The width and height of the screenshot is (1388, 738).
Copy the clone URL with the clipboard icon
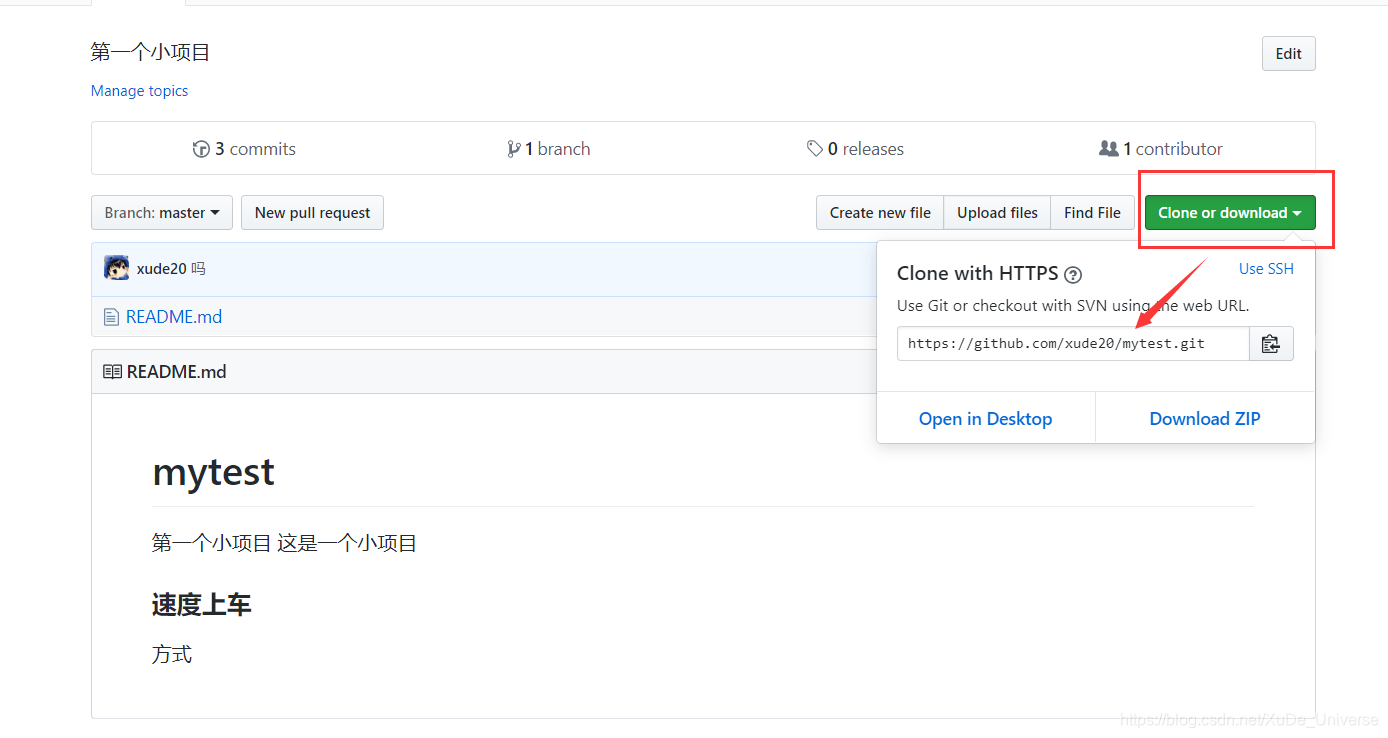click(1271, 343)
